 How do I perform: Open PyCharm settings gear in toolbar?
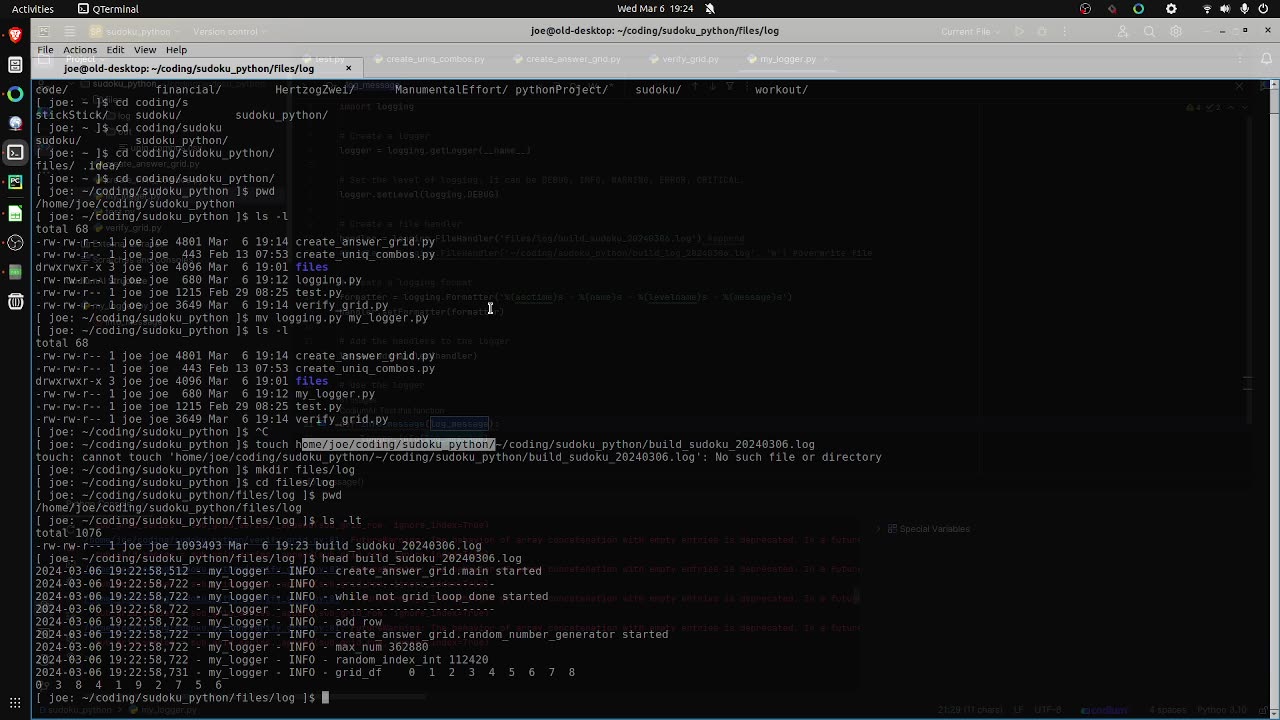(1176, 31)
